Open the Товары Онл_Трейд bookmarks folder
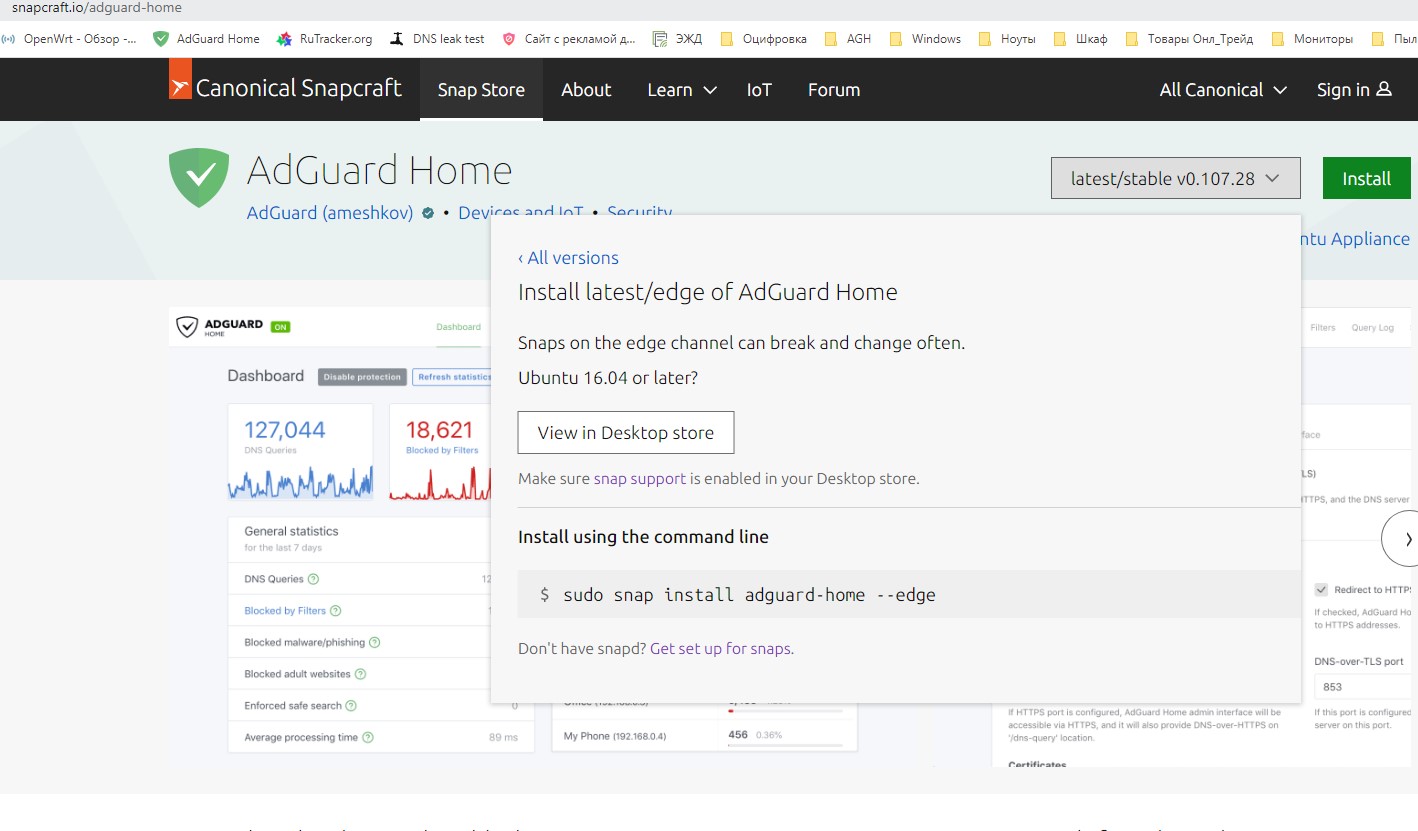 1189,39
